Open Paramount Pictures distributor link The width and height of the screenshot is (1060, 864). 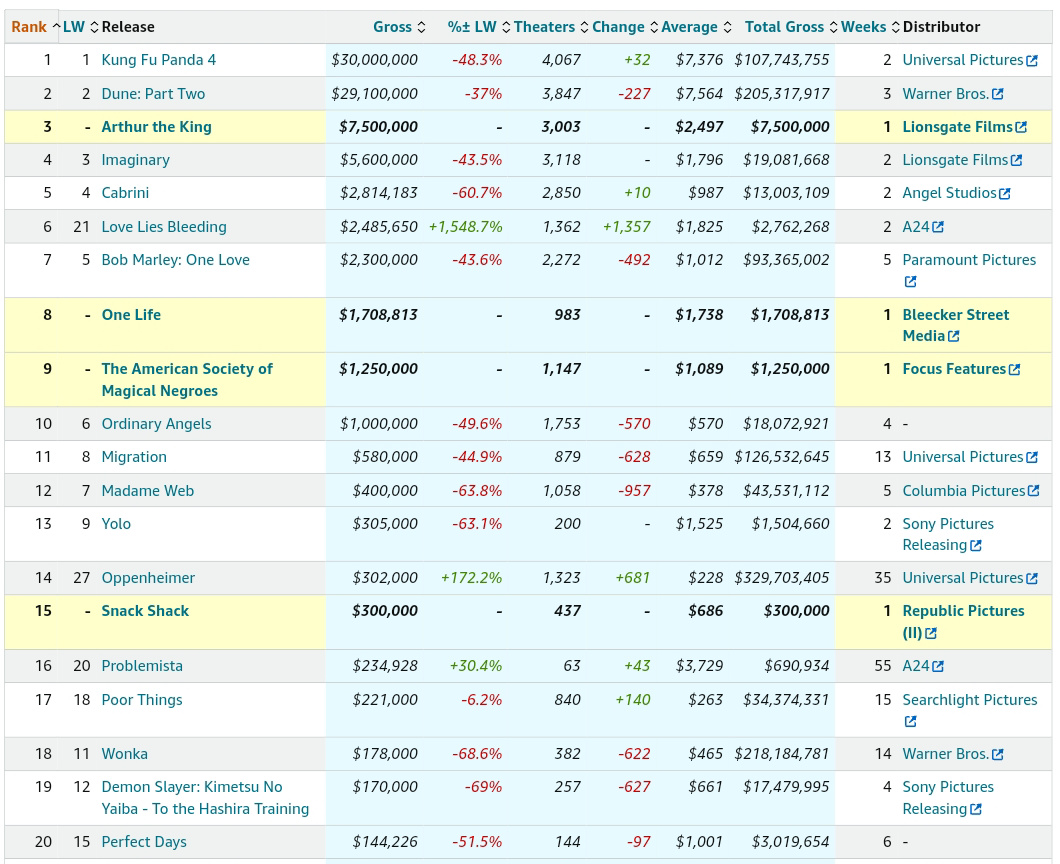coord(969,260)
